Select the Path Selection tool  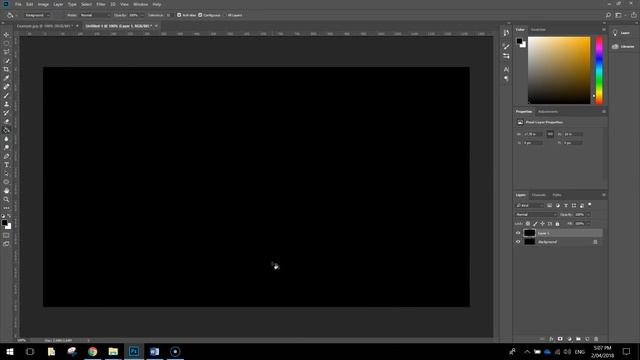coord(6,173)
